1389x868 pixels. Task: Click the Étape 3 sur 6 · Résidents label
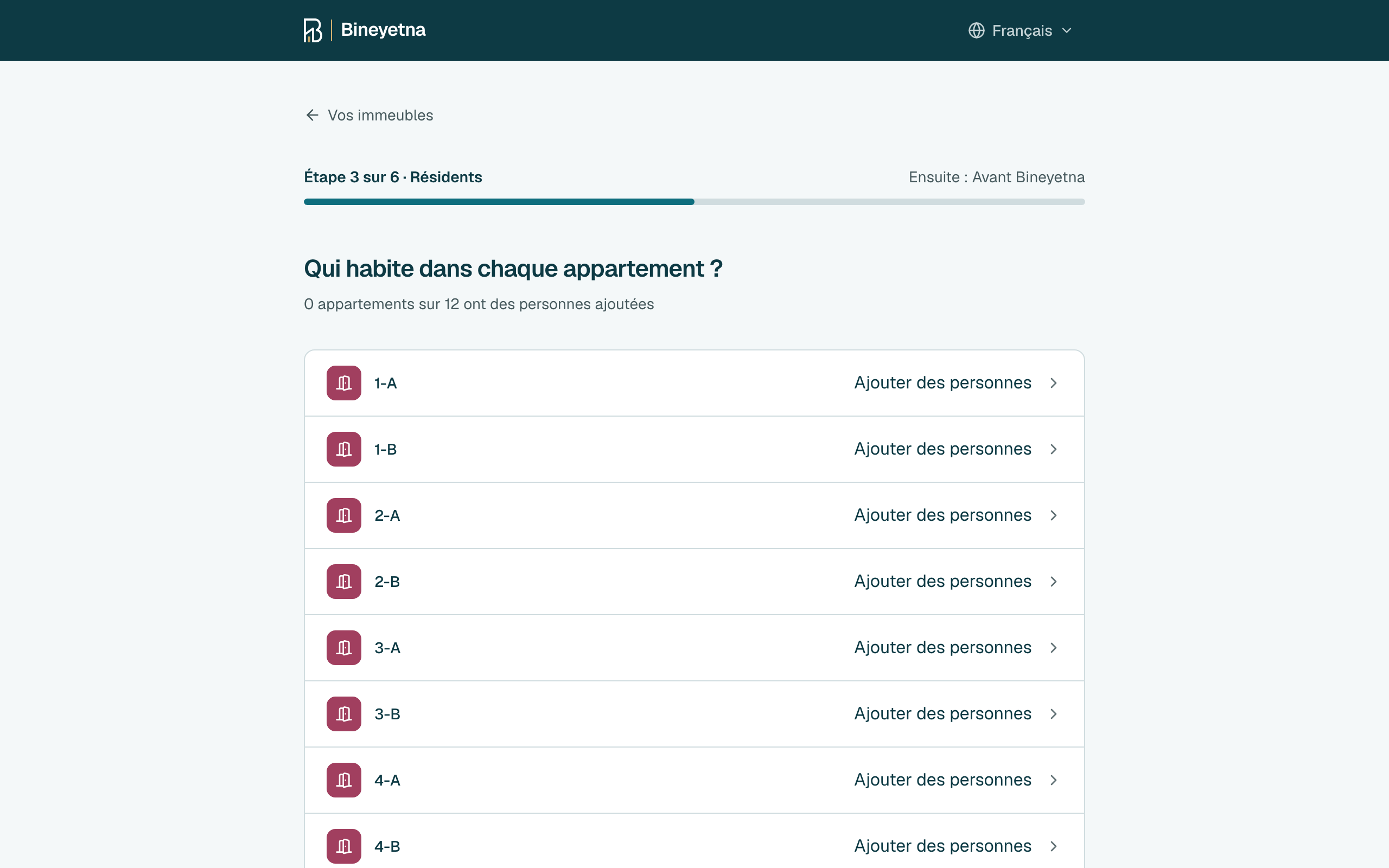393,177
